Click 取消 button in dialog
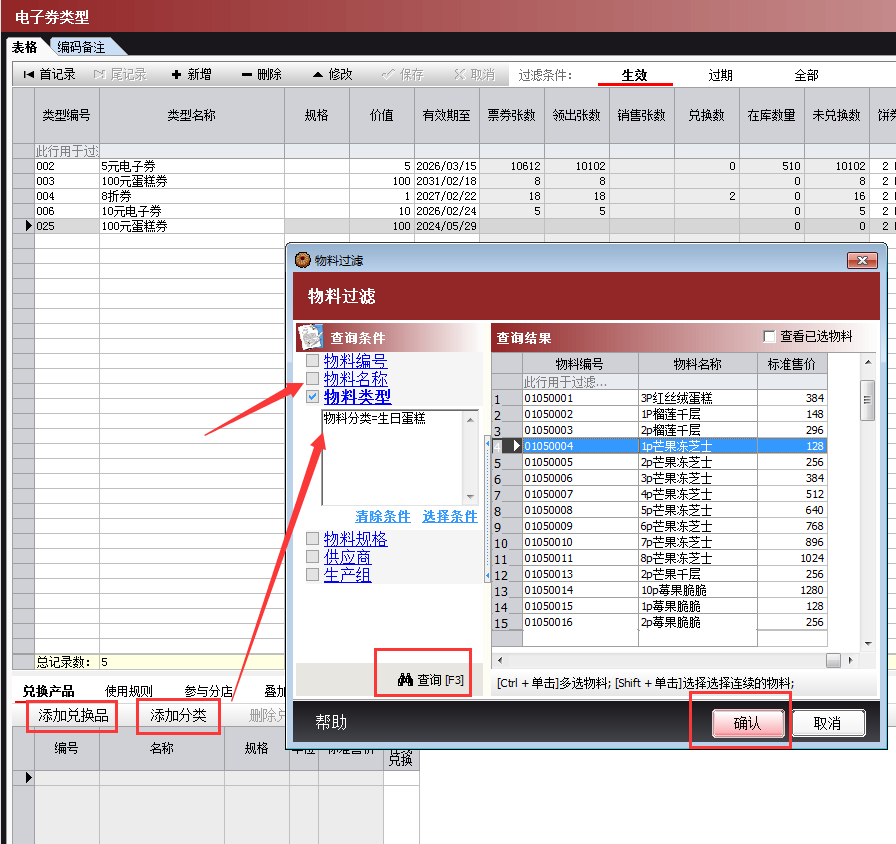Viewport: 896px width, 844px height. coord(828,723)
